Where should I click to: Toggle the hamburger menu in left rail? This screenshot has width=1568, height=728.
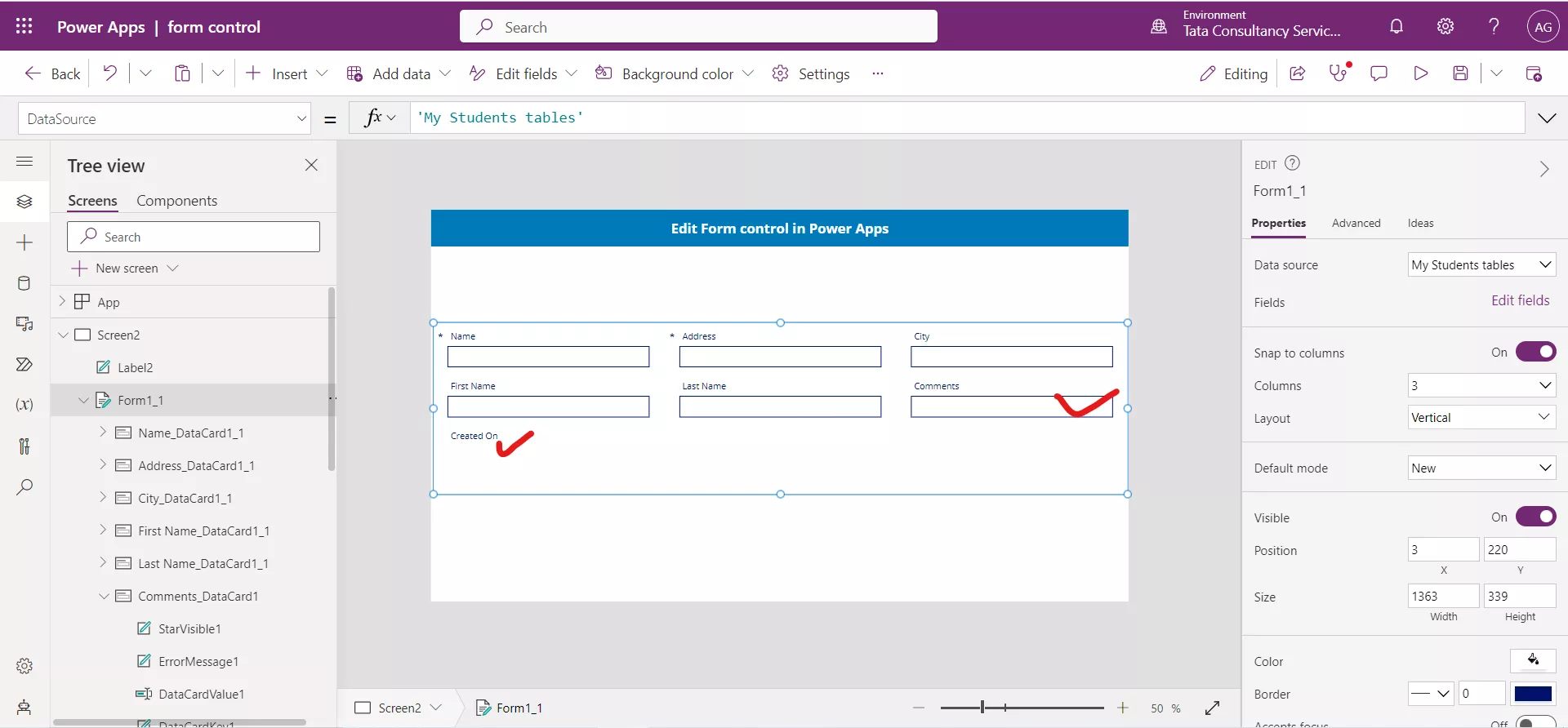pyautogui.click(x=24, y=161)
